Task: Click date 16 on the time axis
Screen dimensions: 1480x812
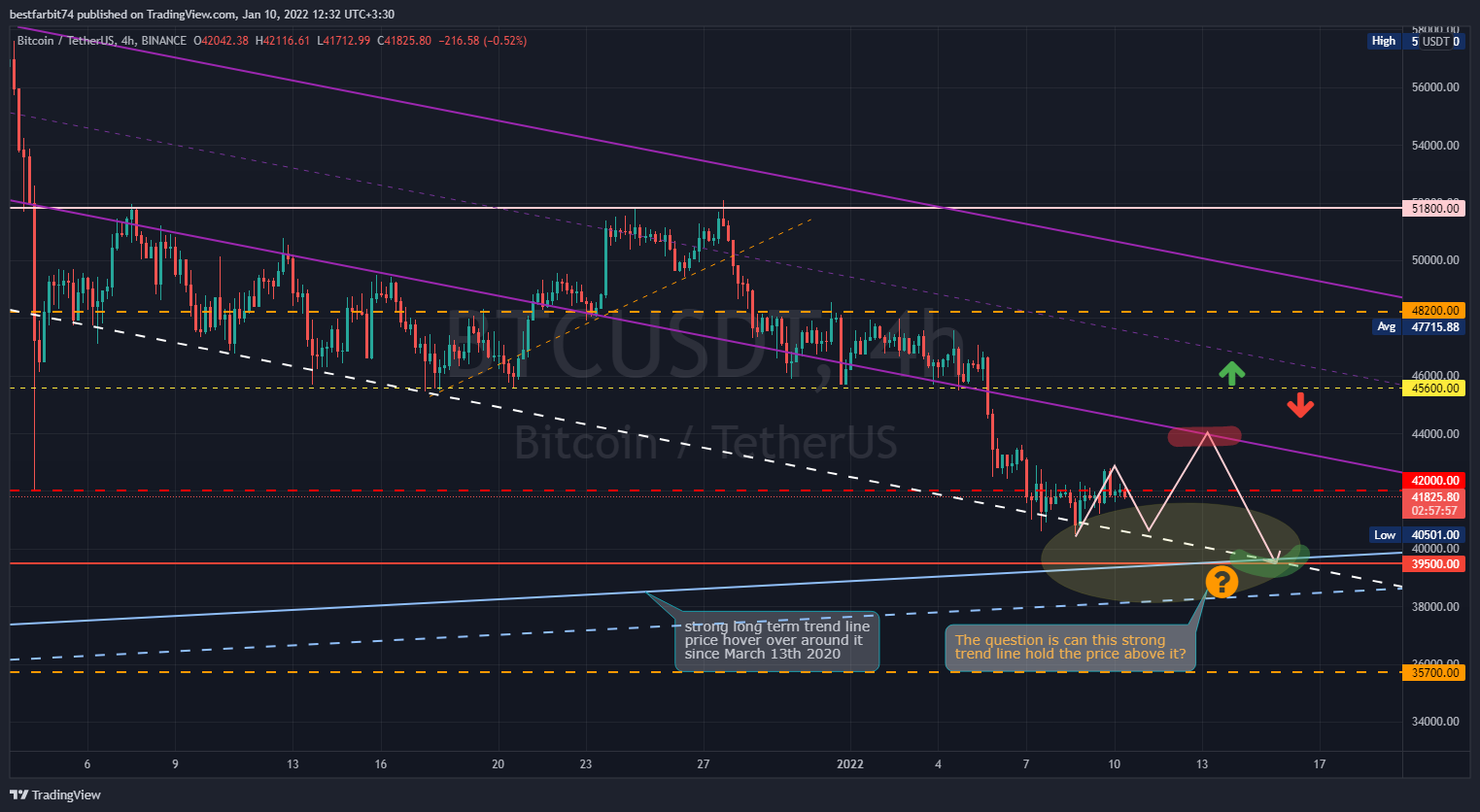Action: pos(381,764)
